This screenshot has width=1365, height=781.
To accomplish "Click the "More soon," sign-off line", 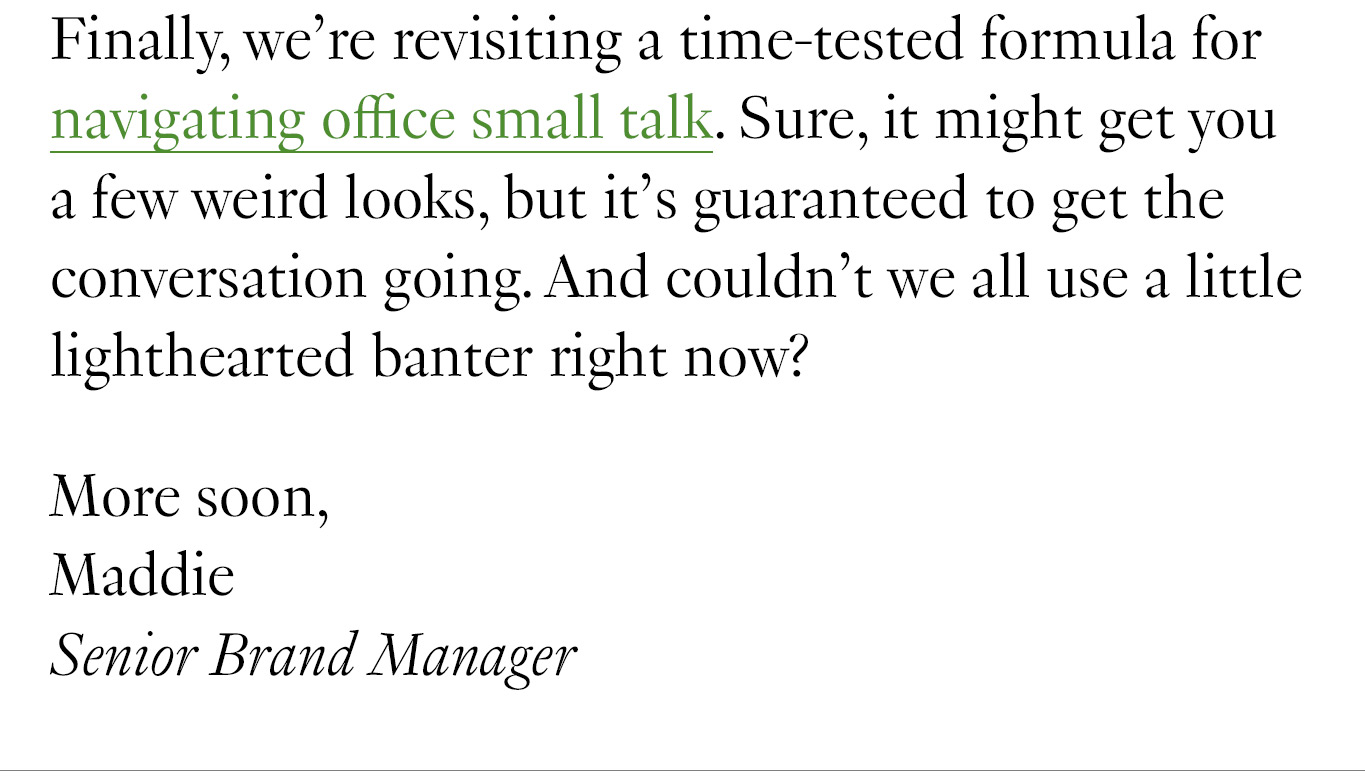I will pos(190,497).
